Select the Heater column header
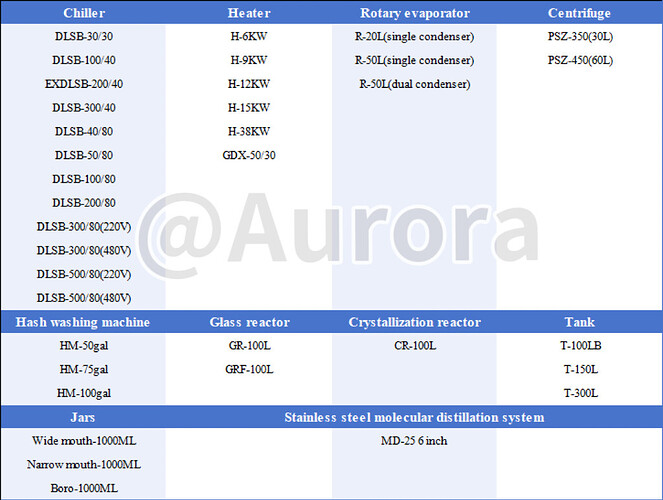 248,13
